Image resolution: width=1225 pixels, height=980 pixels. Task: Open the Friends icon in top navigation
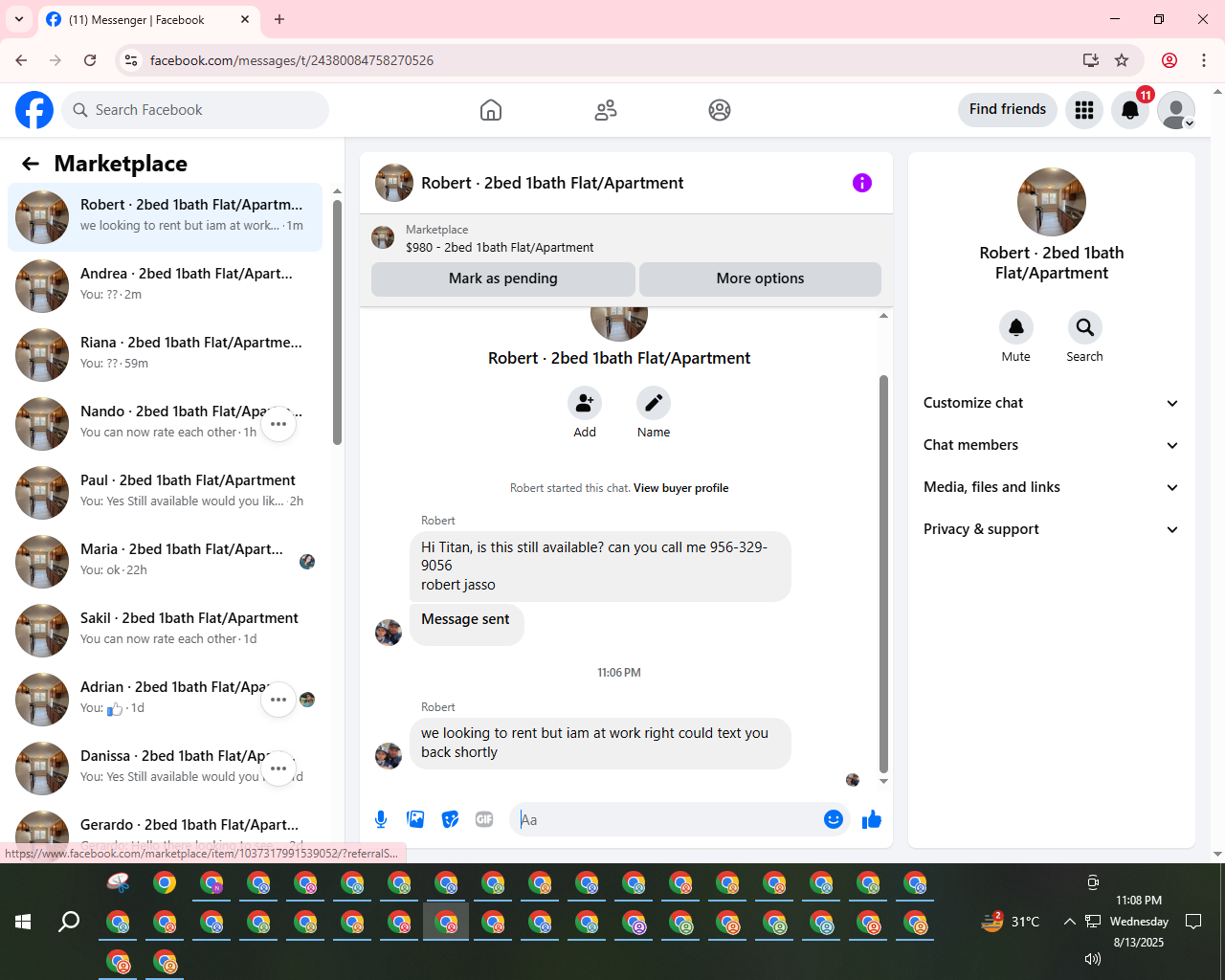point(606,110)
